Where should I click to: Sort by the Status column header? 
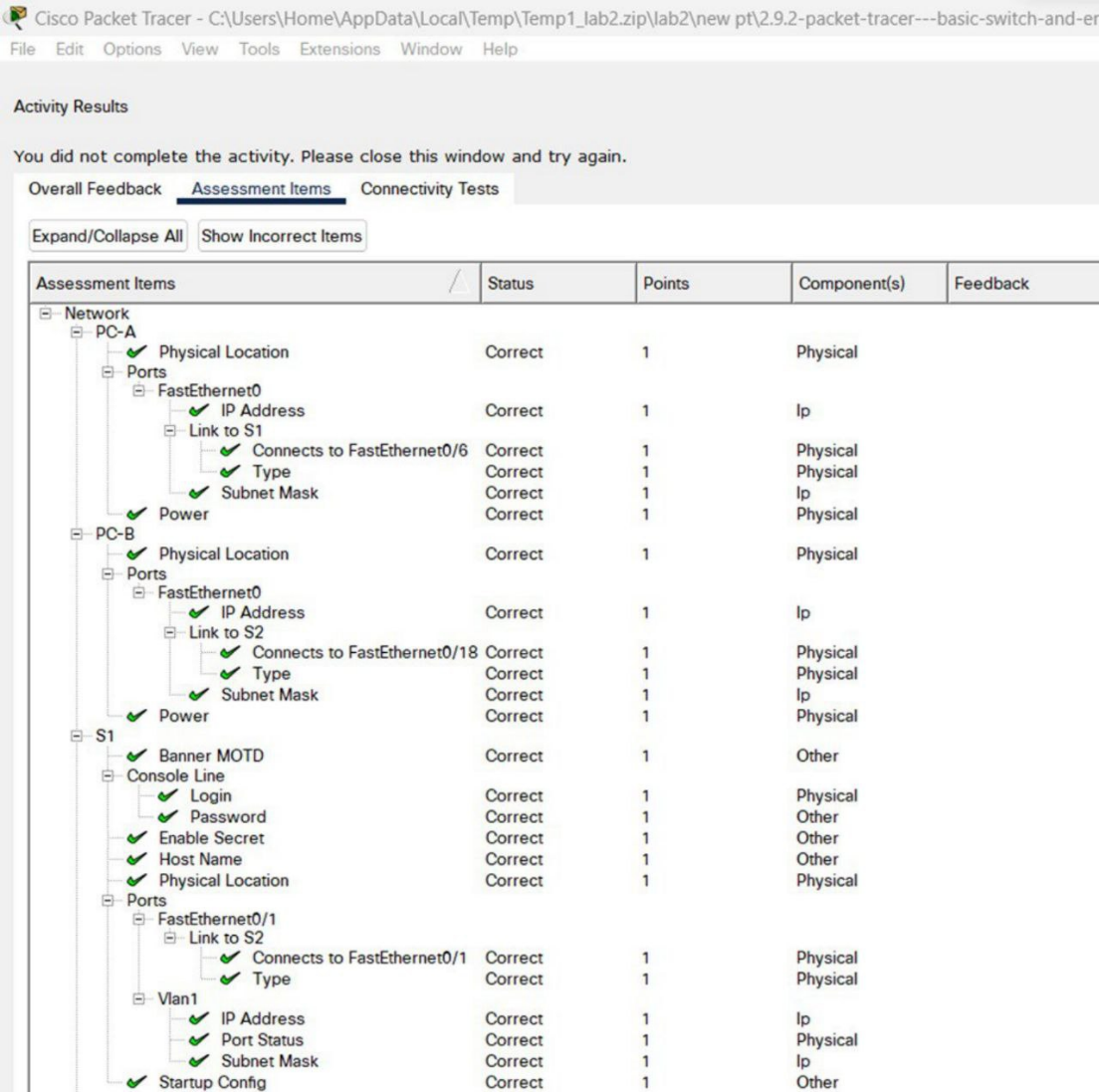(x=557, y=283)
